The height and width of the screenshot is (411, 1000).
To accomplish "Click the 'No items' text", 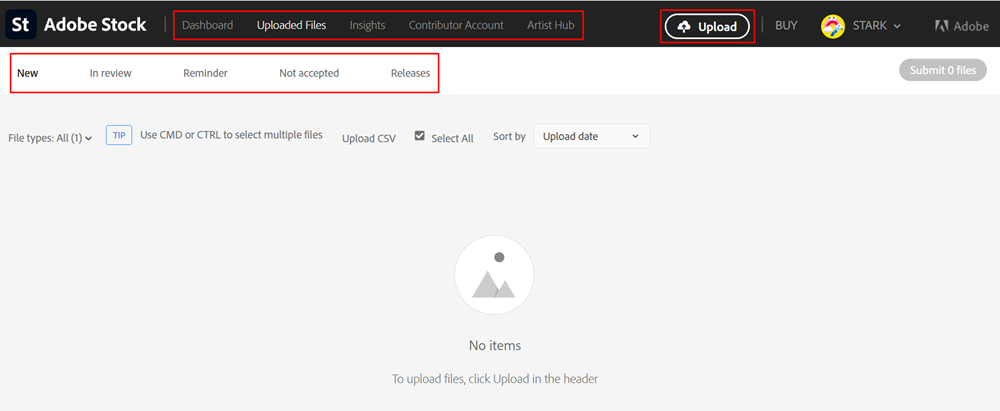I will tap(495, 346).
